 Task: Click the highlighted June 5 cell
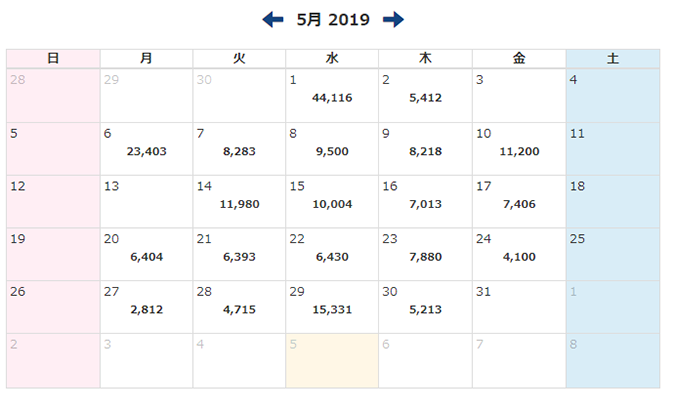332,360
